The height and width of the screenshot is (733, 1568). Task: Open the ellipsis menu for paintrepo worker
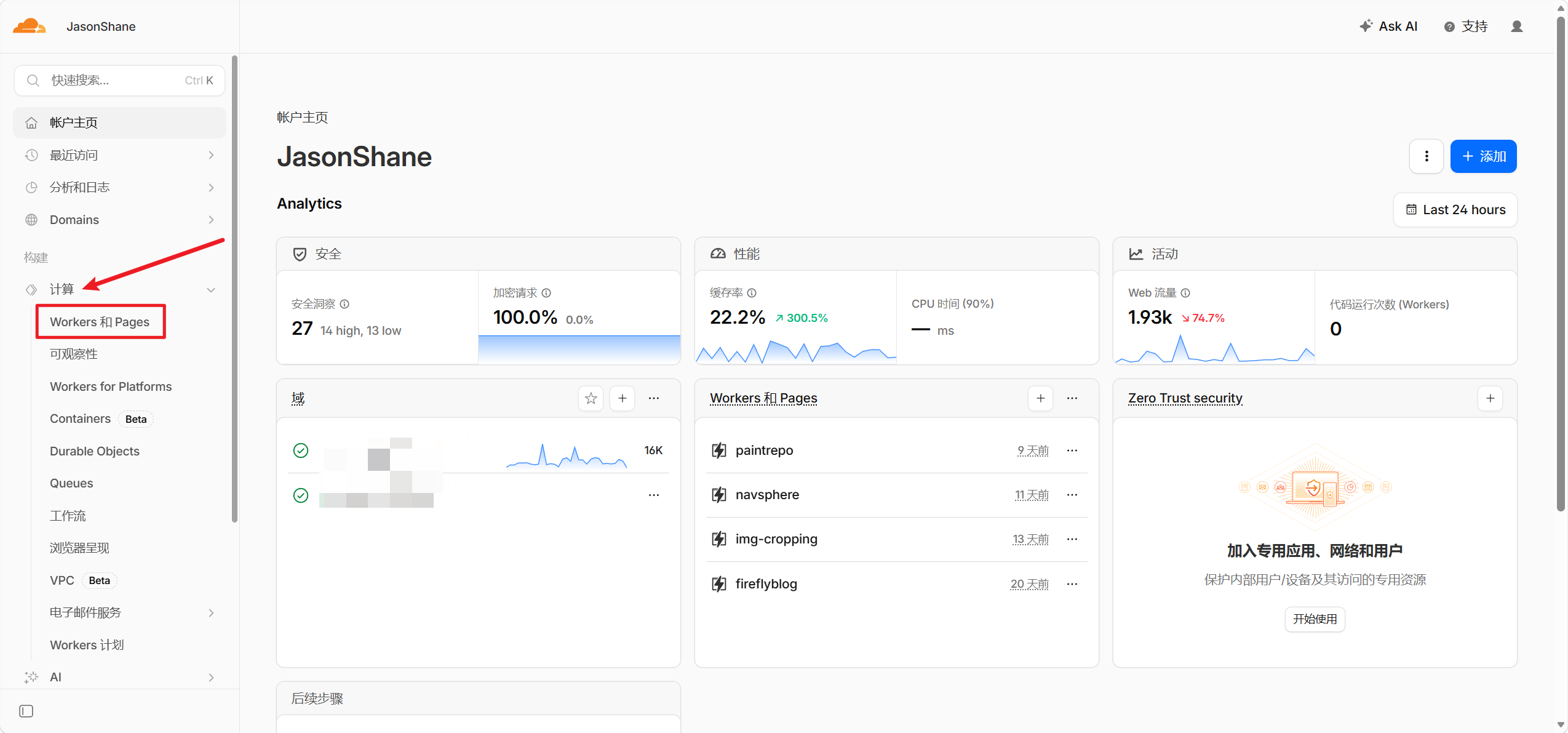click(1072, 451)
